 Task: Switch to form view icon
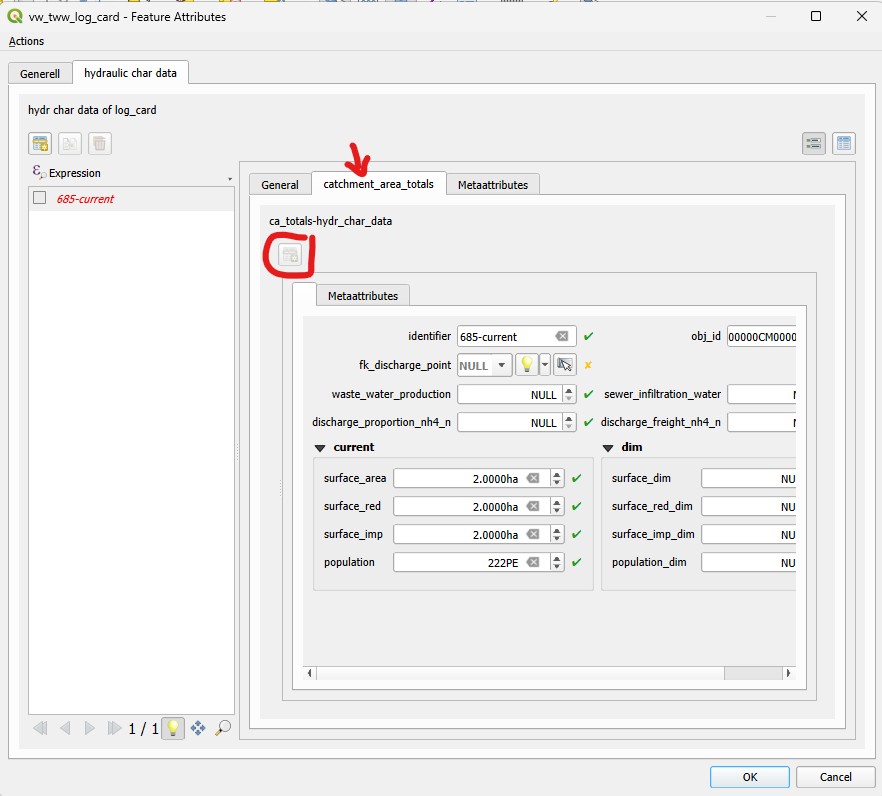click(814, 143)
